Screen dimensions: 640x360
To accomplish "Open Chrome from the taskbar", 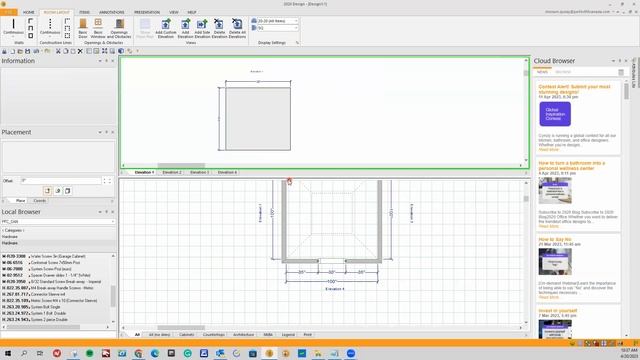I will coord(138,353).
